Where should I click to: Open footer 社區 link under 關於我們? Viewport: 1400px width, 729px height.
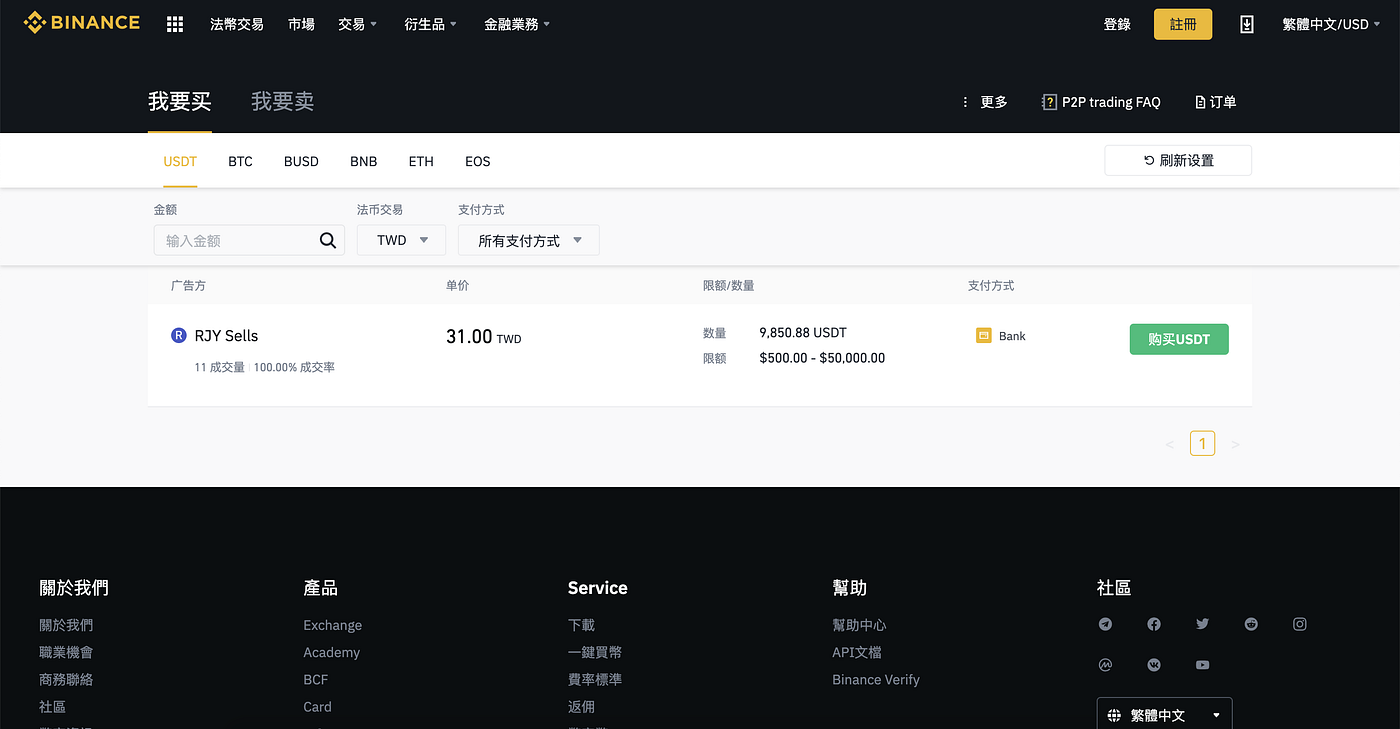(x=53, y=706)
